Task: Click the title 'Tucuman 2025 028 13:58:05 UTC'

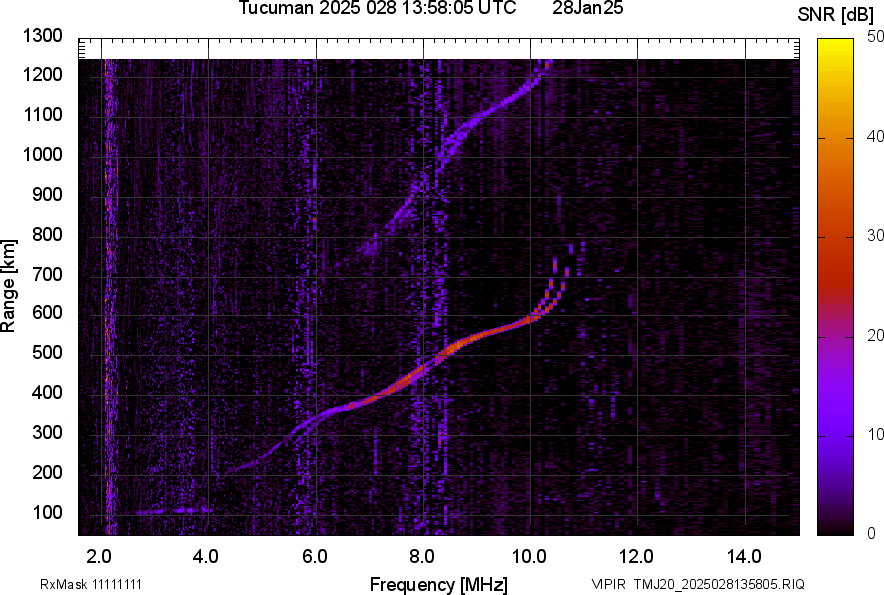Action: 377,8
